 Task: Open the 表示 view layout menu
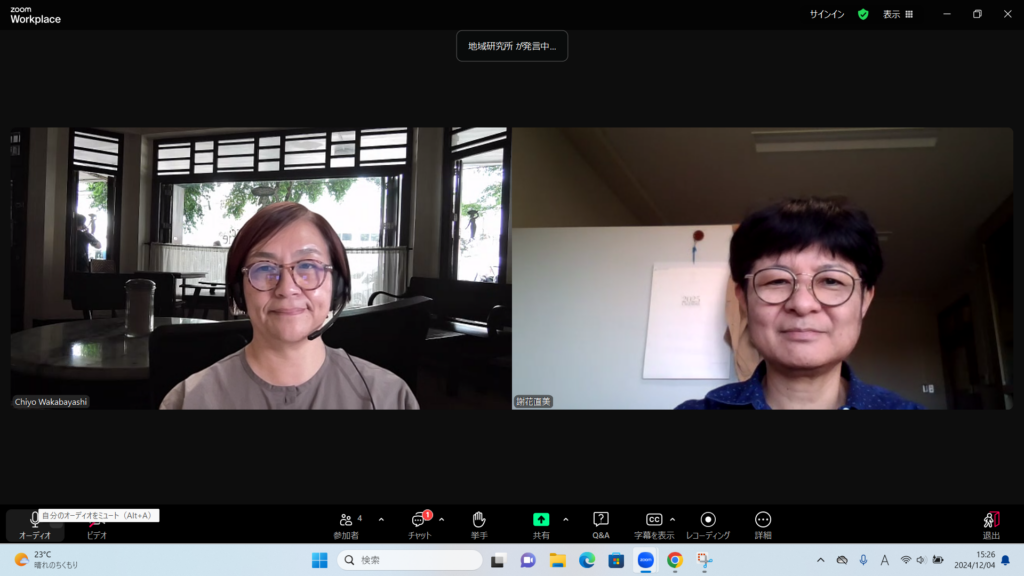click(897, 14)
